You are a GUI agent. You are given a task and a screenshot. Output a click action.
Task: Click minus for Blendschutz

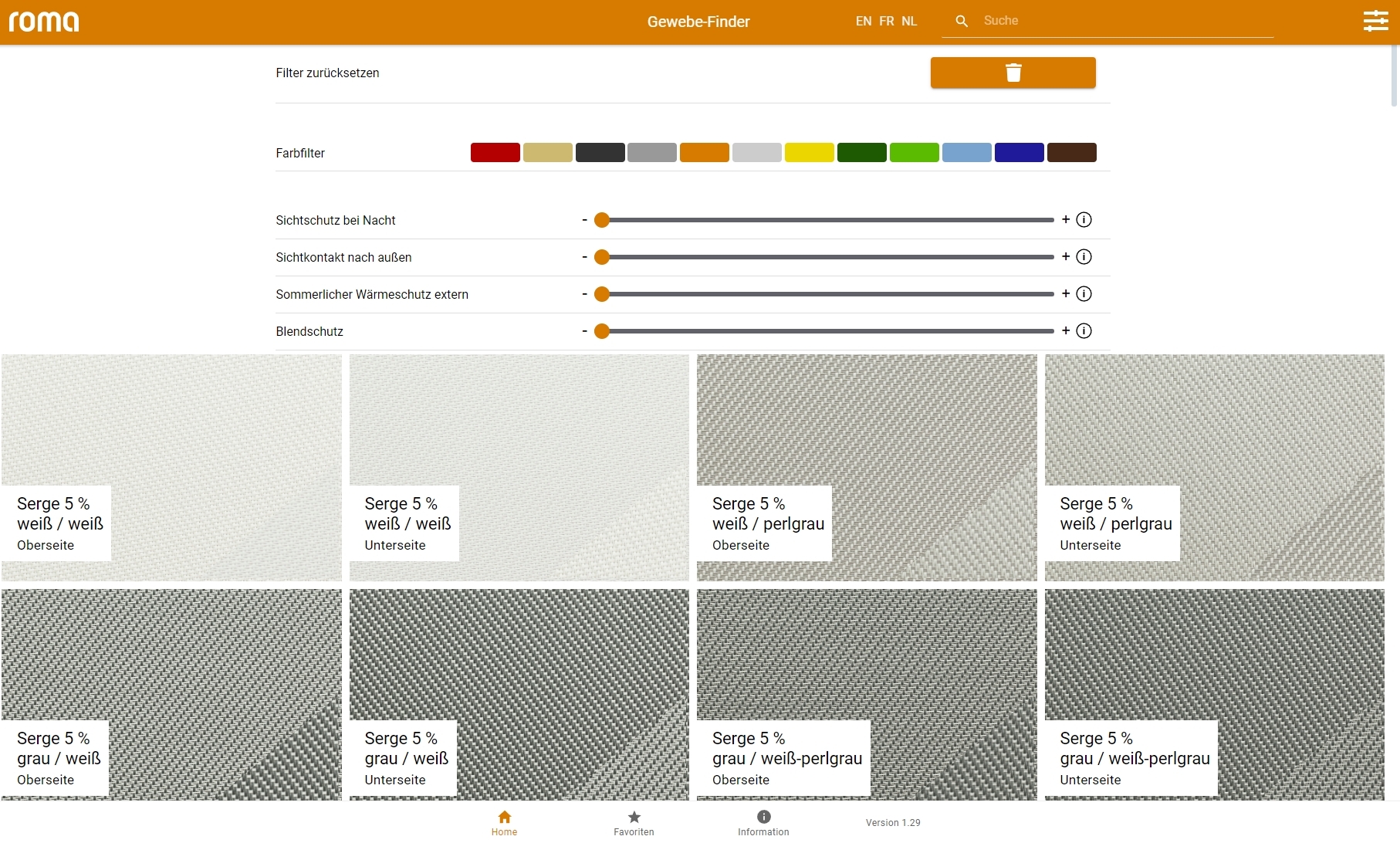(584, 331)
